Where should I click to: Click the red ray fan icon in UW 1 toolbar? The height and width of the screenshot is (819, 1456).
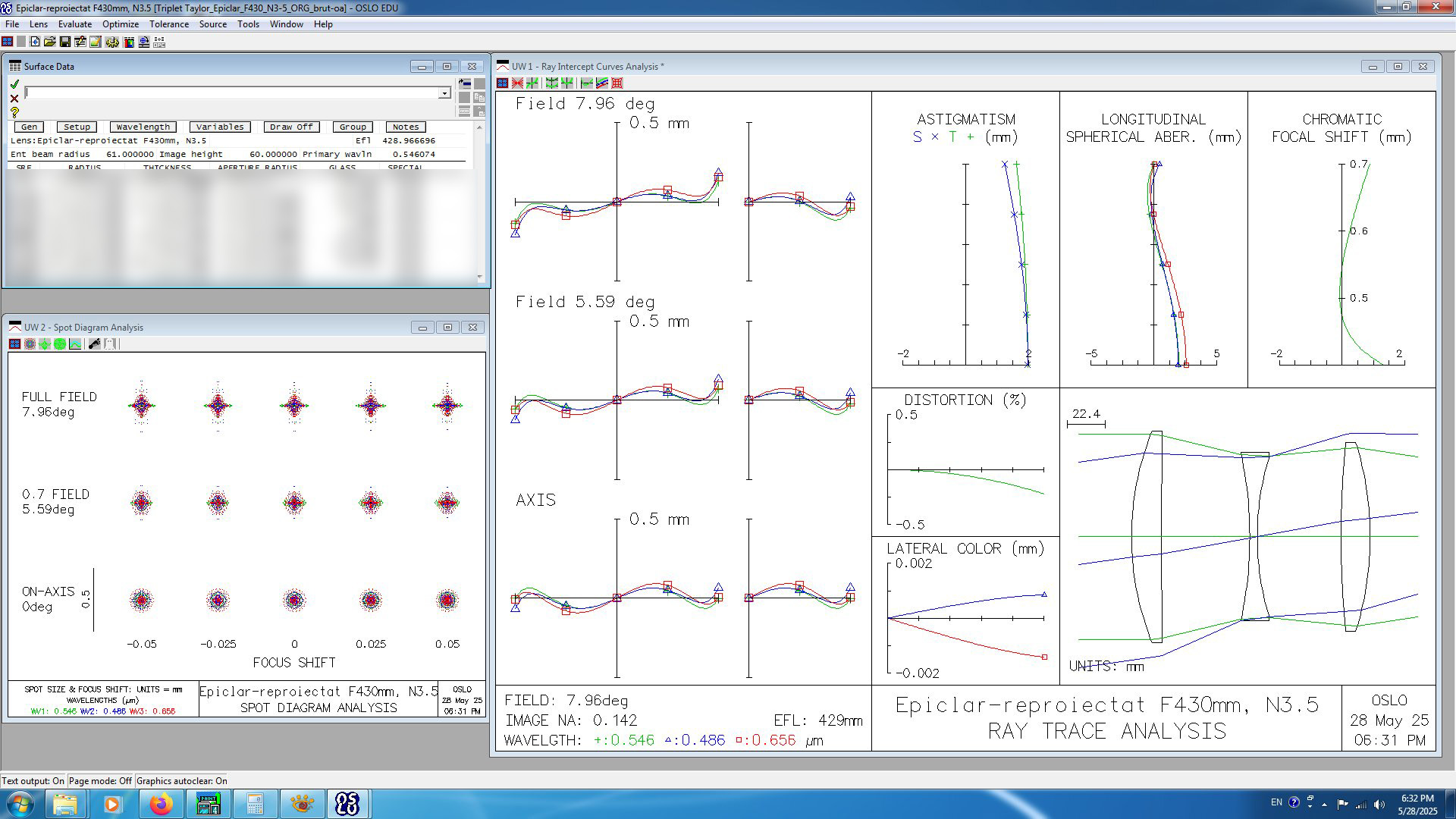click(517, 83)
